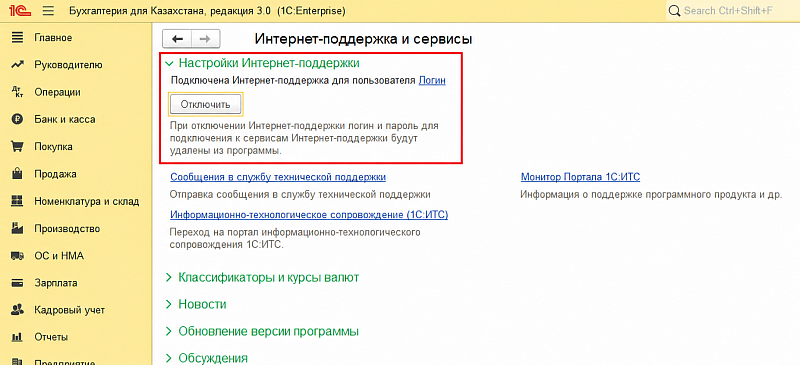Click the Производство factory icon
Screen dimensions: 800x365
[17, 228]
